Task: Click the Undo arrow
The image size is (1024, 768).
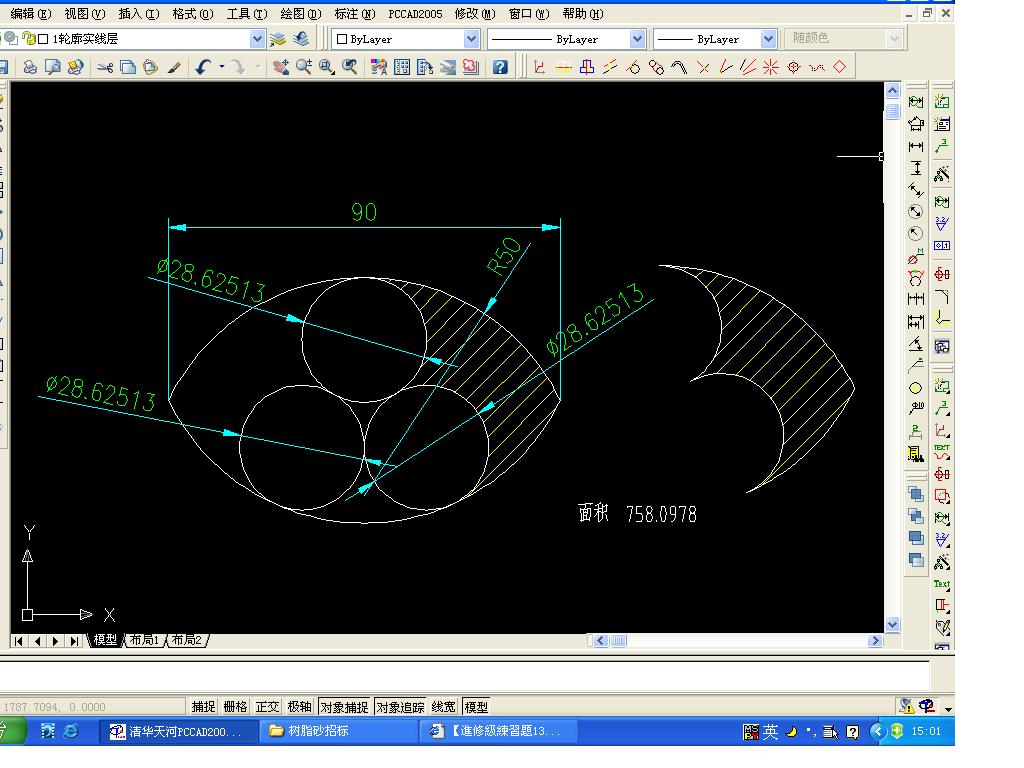Action: pyautogui.click(x=203, y=67)
